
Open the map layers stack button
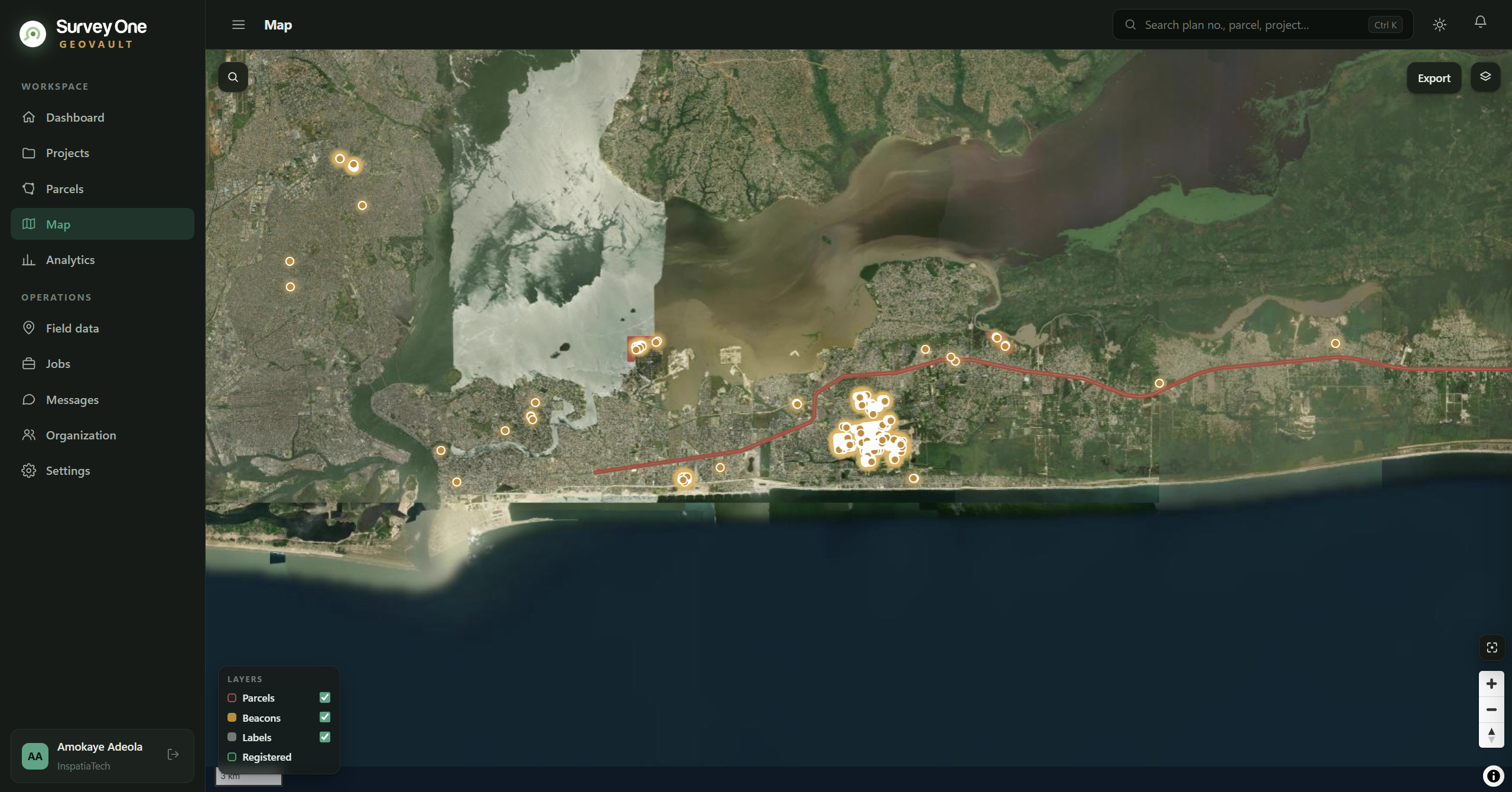click(1485, 77)
